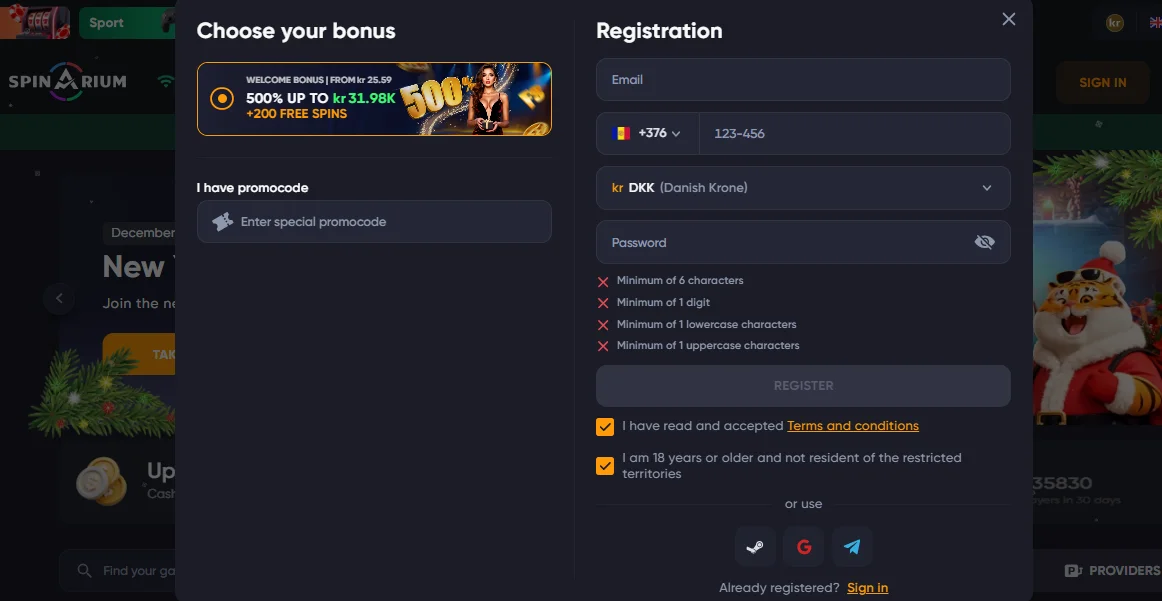The image size is (1162, 601).
Task: Uncheck the 18 years or older checkbox
Action: (604, 465)
